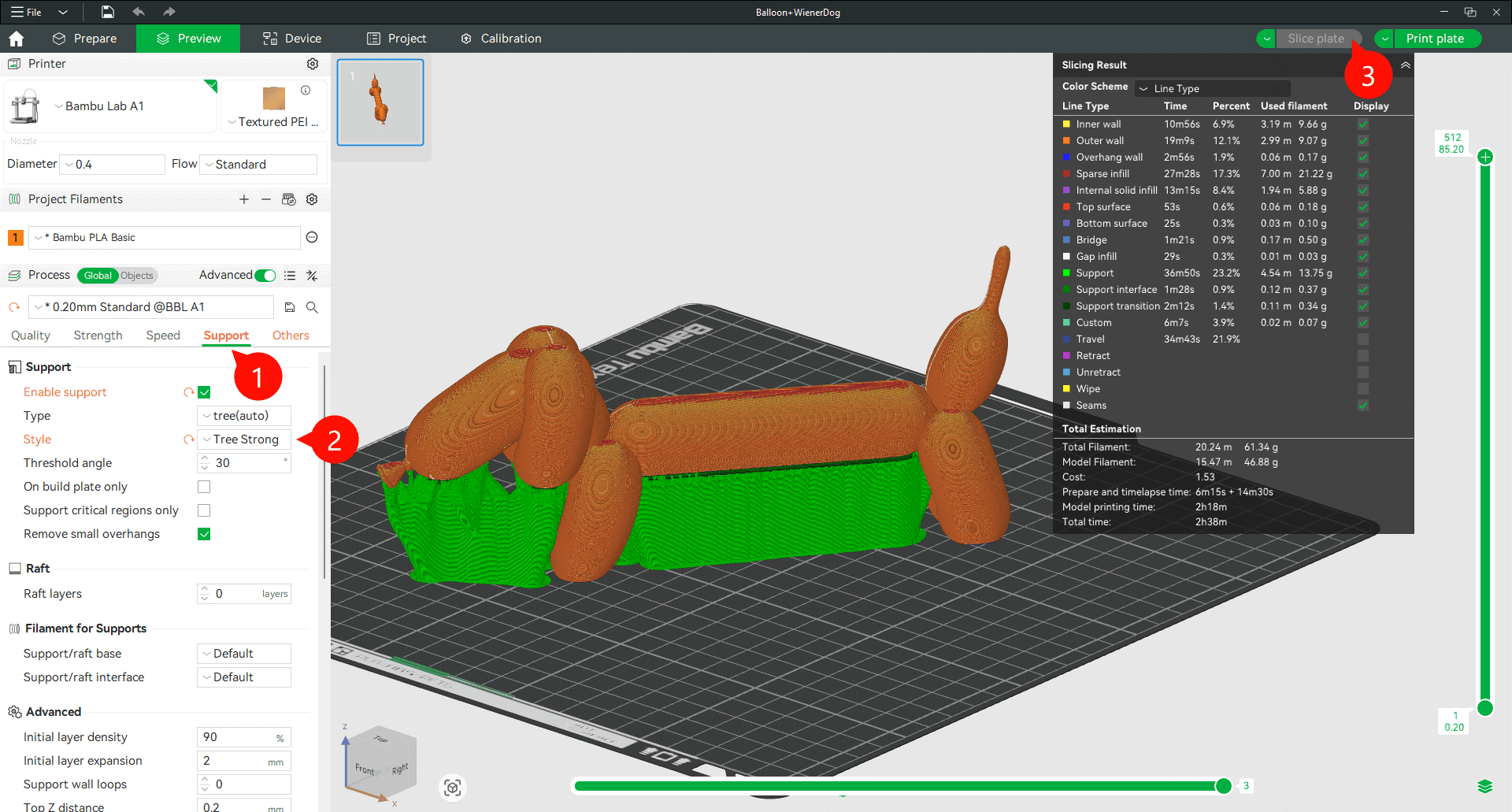Open the Color Scheme Line Type dropdown
Viewport: 1512px width, 812px height.
tap(1213, 88)
